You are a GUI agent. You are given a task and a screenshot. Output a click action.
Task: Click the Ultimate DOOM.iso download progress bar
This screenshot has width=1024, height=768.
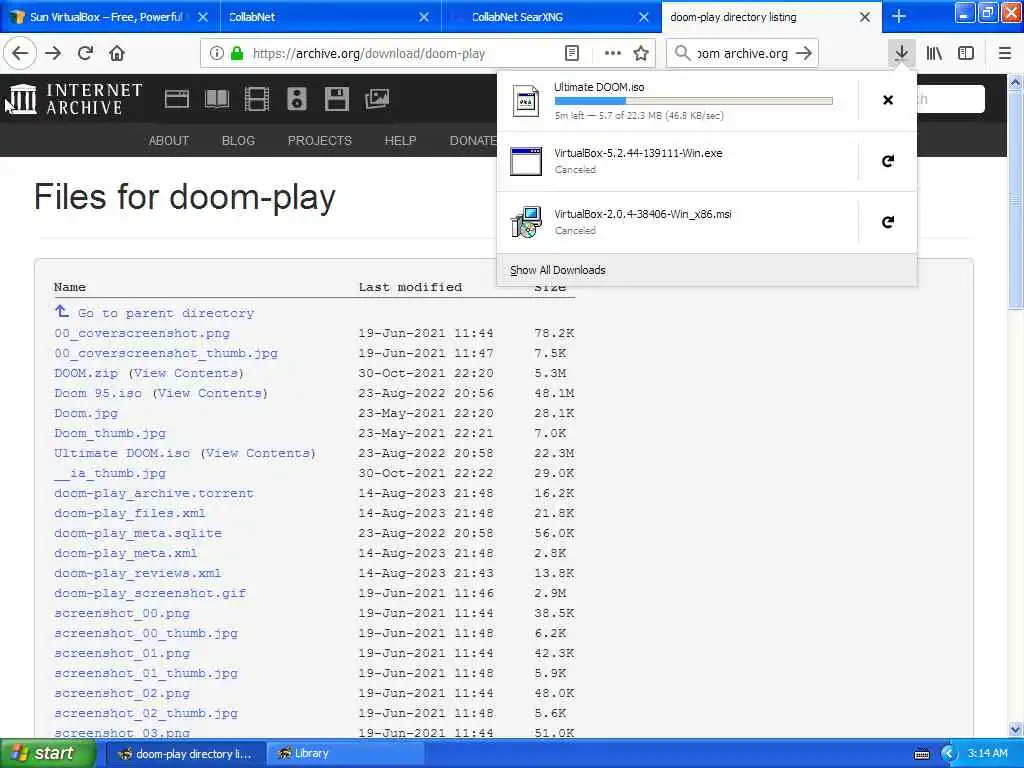694,101
